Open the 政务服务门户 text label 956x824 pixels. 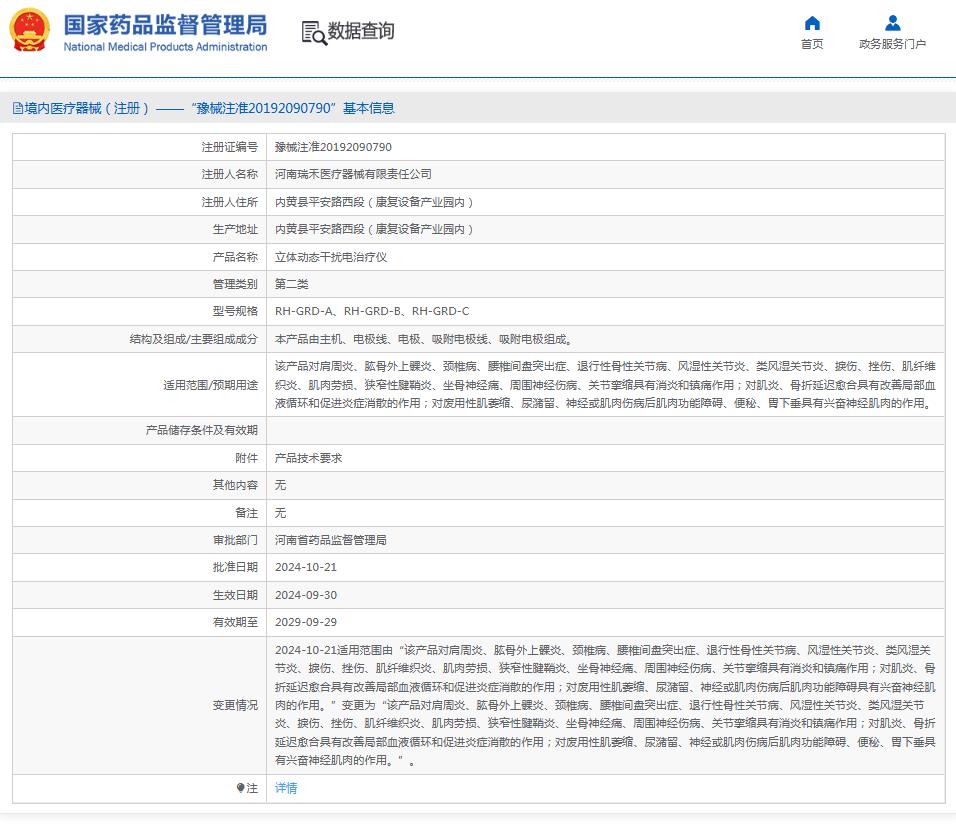(x=892, y=44)
